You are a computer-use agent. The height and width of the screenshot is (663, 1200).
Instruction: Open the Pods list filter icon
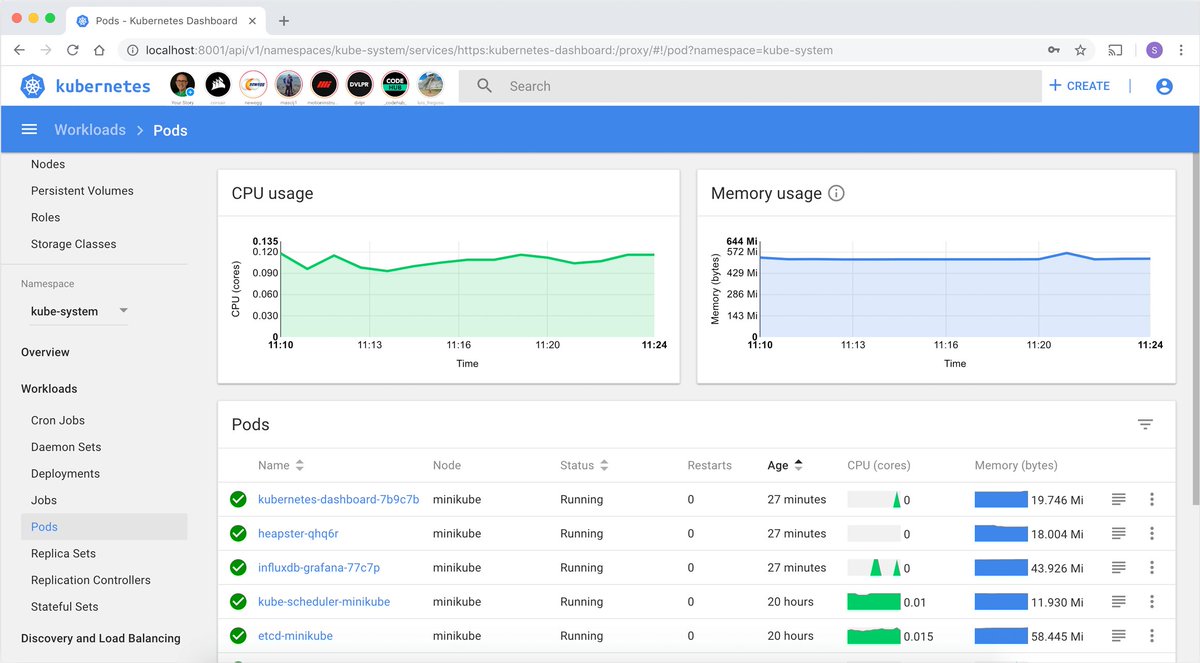1145,424
